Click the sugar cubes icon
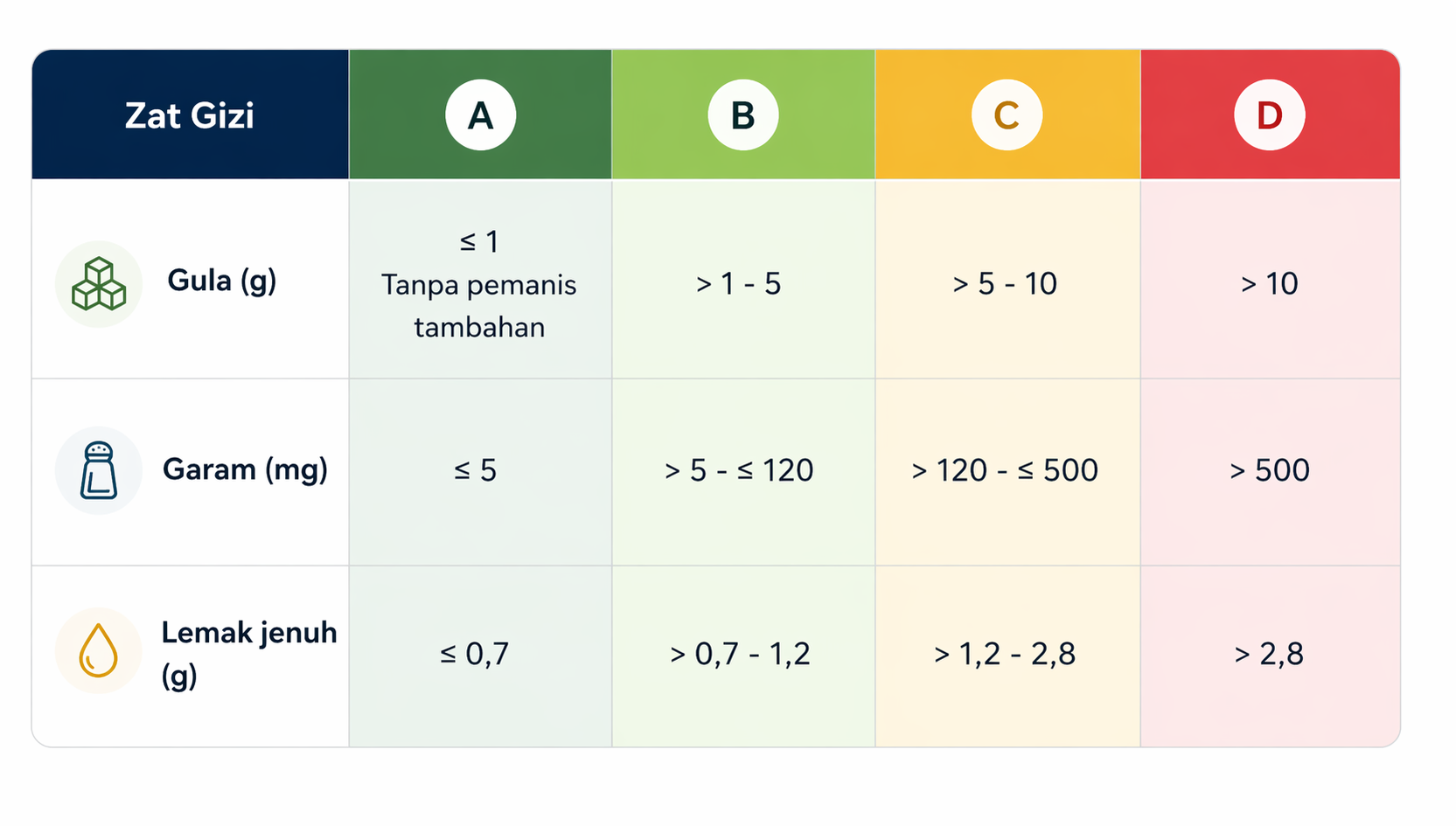The width and height of the screenshot is (1456, 826). pos(99,284)
